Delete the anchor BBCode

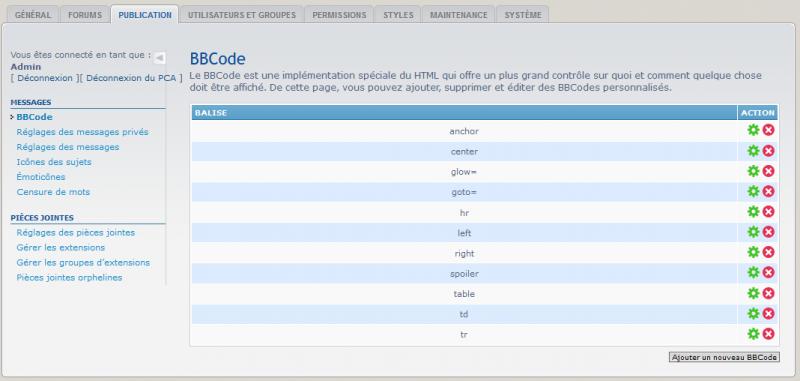tap(768, 130)
